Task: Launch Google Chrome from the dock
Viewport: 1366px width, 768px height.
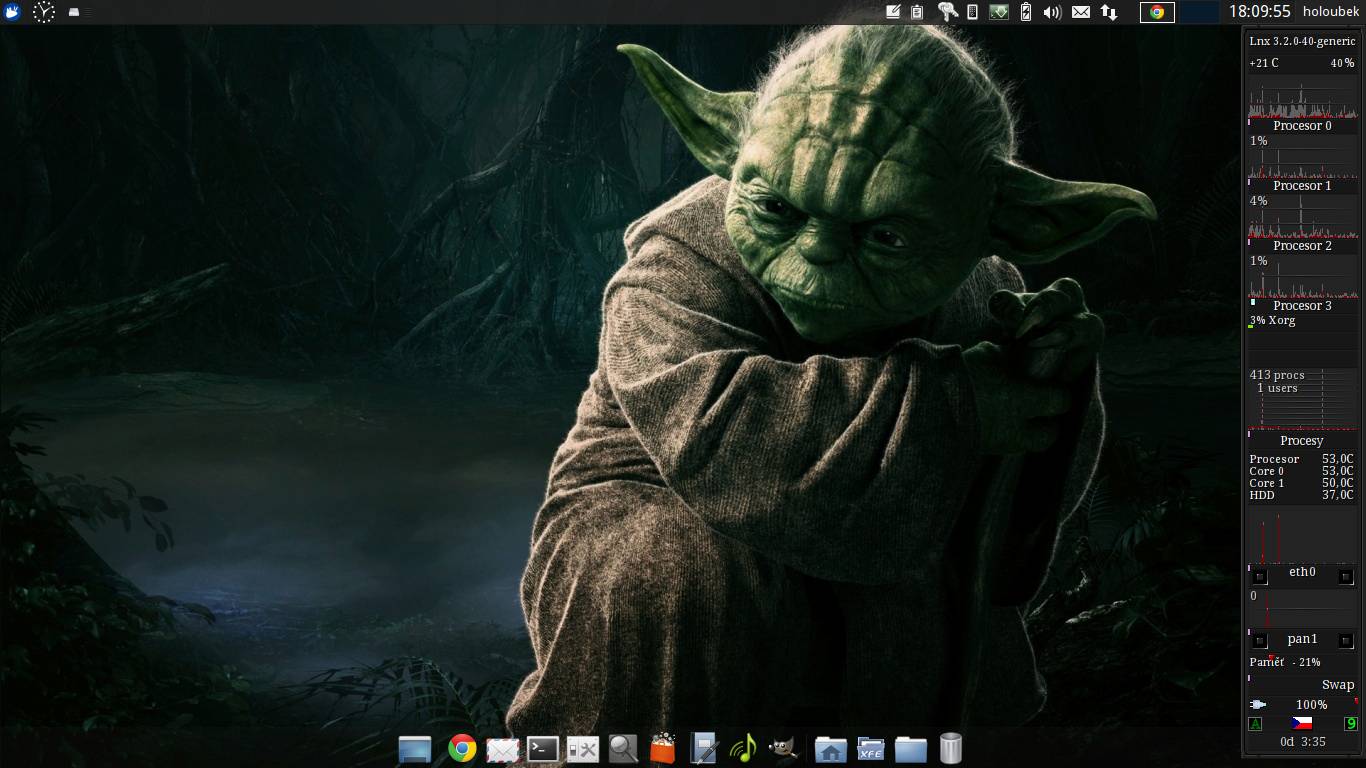Action: (462, 748)
